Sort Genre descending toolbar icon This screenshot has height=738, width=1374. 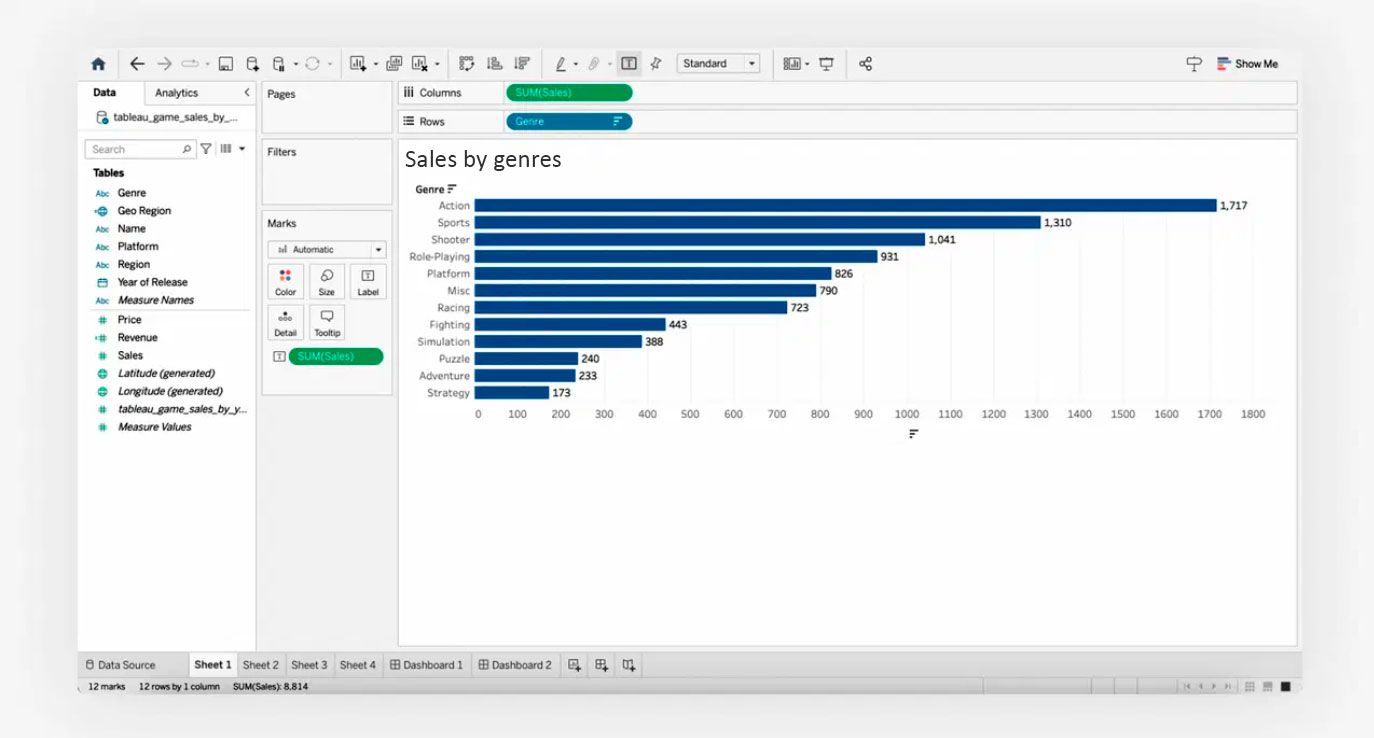pos(521,64)
